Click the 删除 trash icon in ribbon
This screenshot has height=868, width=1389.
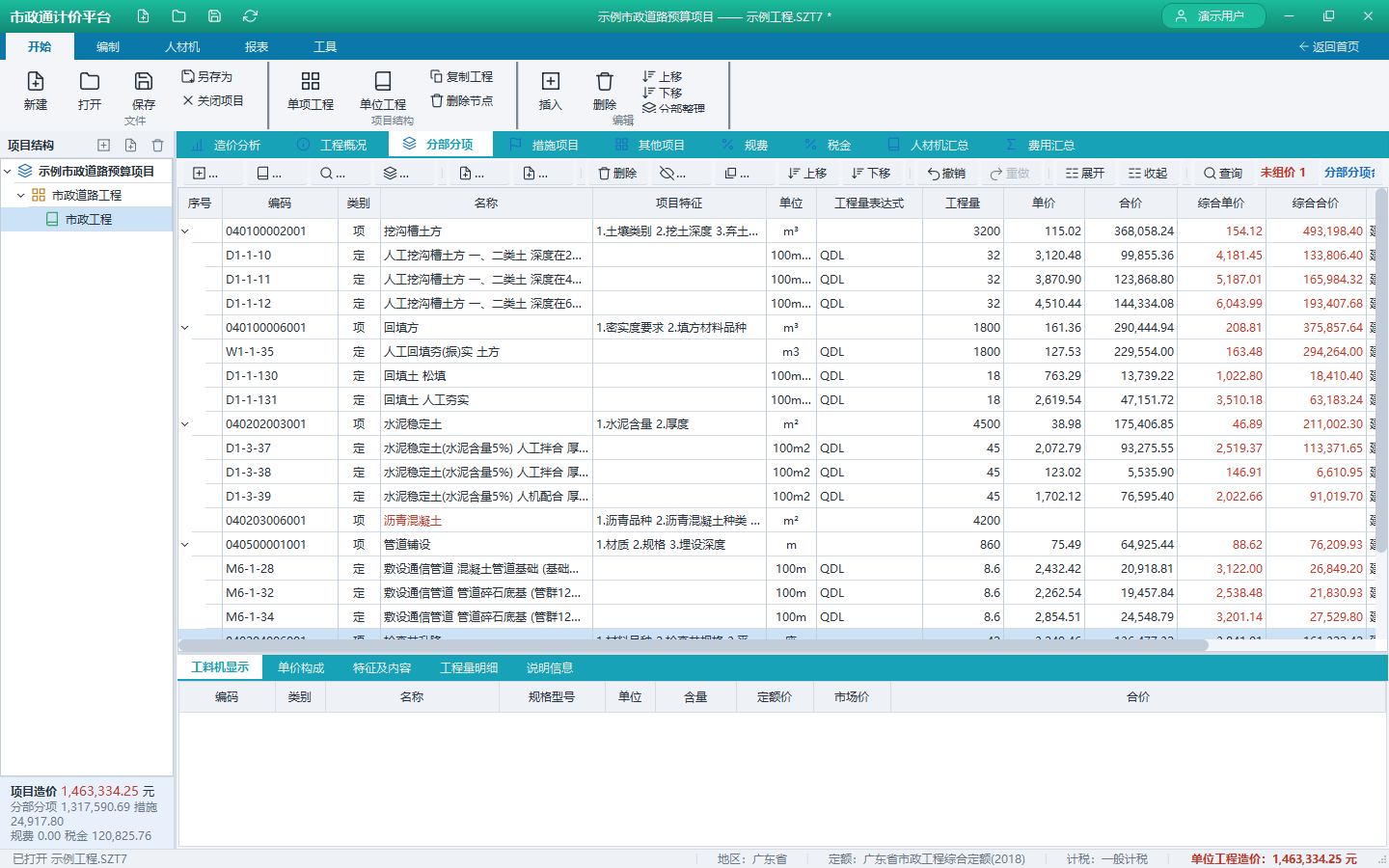[605, 82]
